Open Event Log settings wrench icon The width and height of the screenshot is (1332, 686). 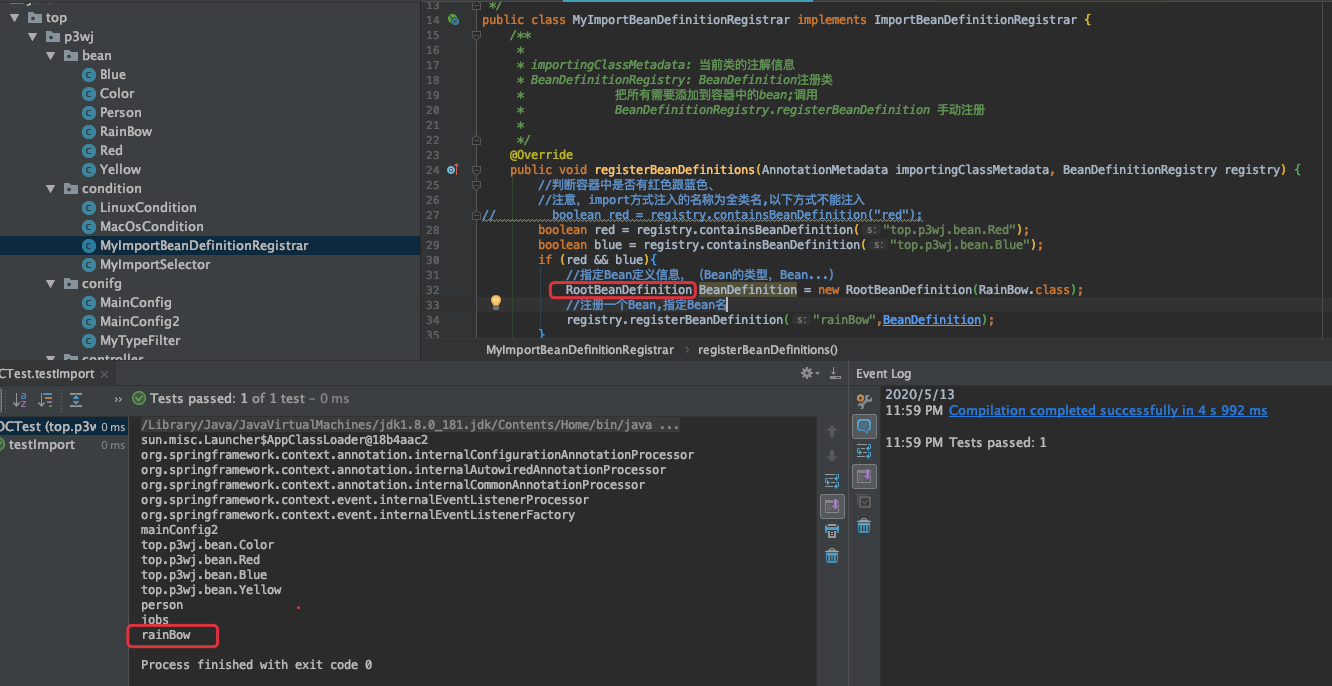coord(865,401)
